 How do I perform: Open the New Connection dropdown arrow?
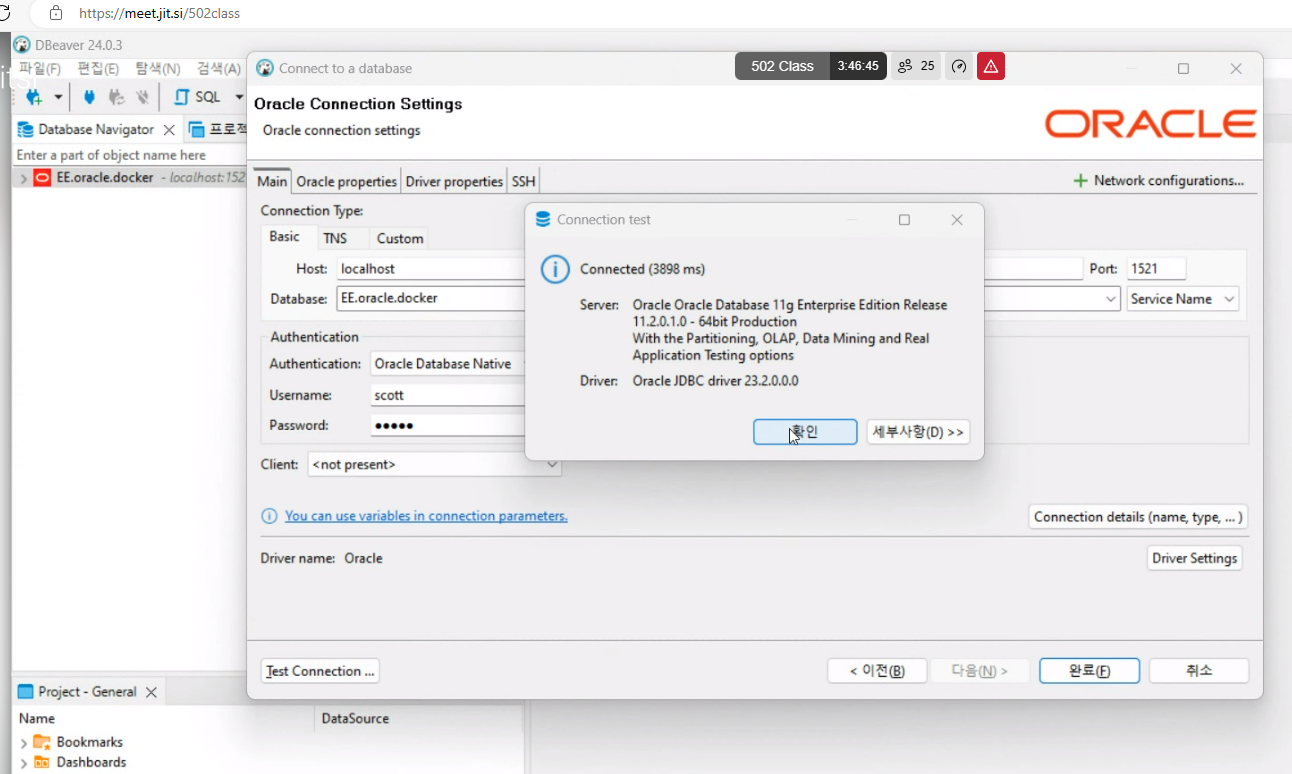[57, 97]
